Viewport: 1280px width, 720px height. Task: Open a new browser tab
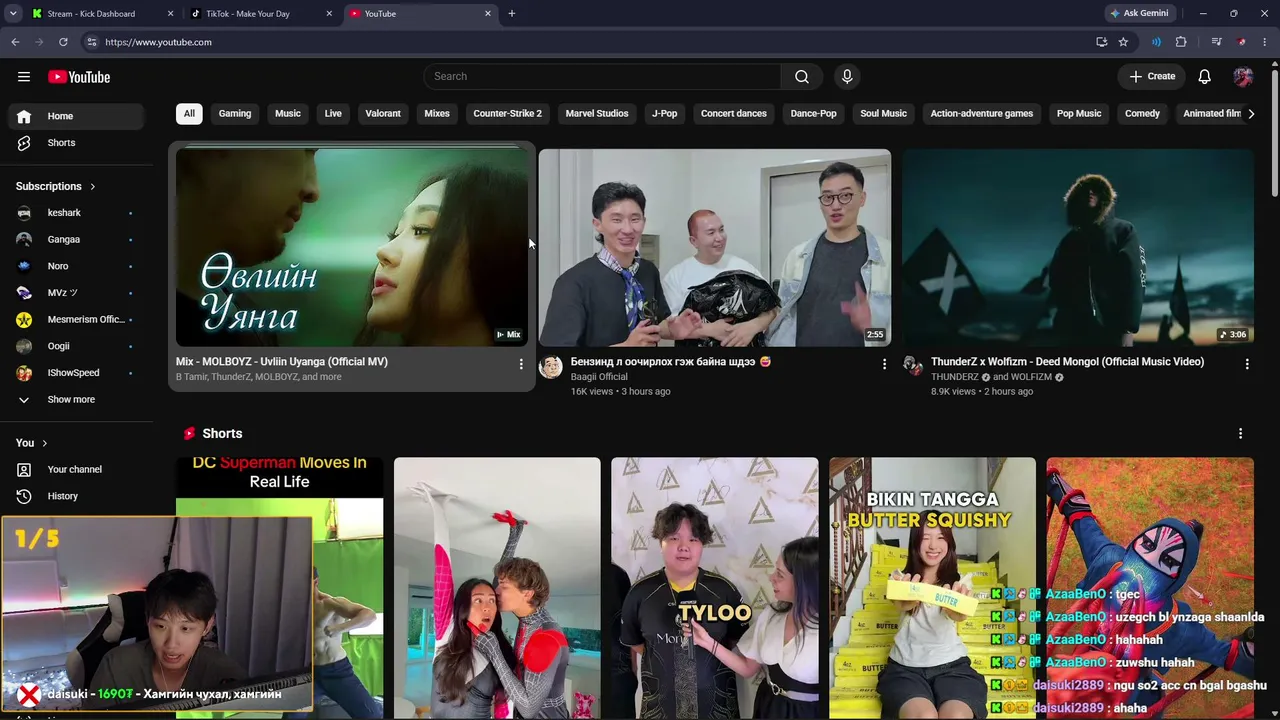click(x=512, y=14)
